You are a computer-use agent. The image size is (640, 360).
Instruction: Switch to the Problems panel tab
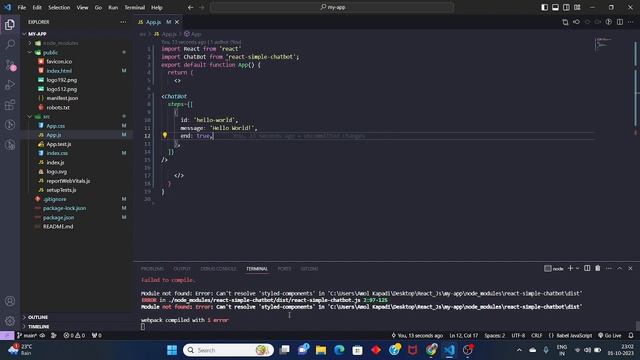tap(152, 269)
